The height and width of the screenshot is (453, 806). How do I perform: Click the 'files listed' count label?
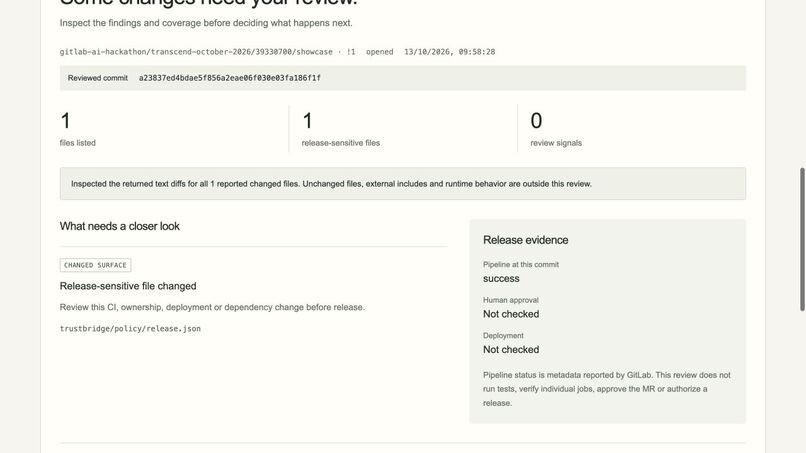point(78,143)
